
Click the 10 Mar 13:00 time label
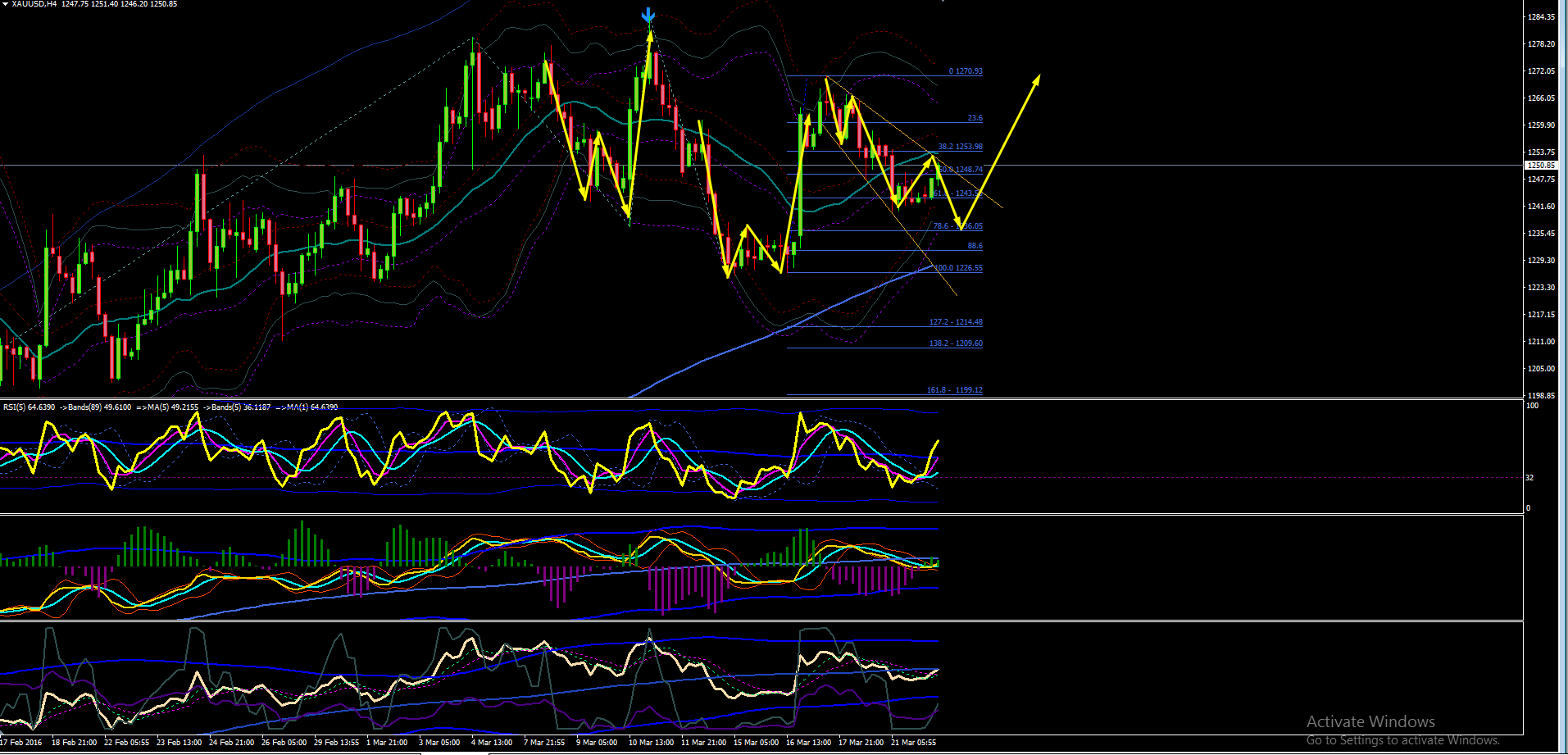[x=651, y=743]
